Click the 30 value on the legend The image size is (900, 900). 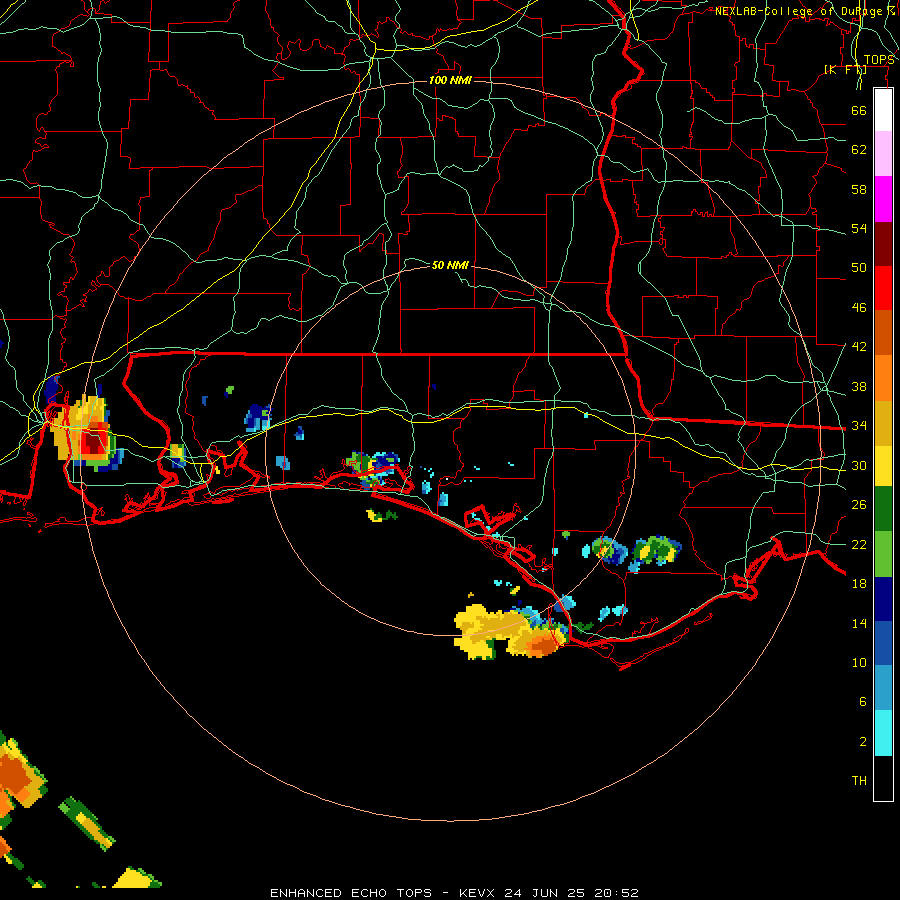[859, 465]
